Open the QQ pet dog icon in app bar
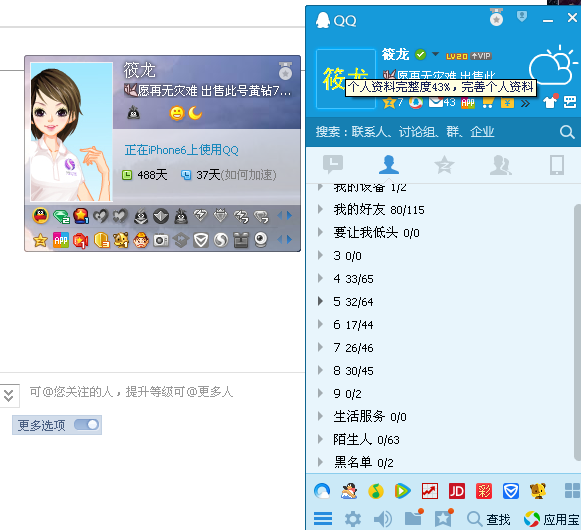This screenshot has height=530, width=581. [x=538, y=491]
